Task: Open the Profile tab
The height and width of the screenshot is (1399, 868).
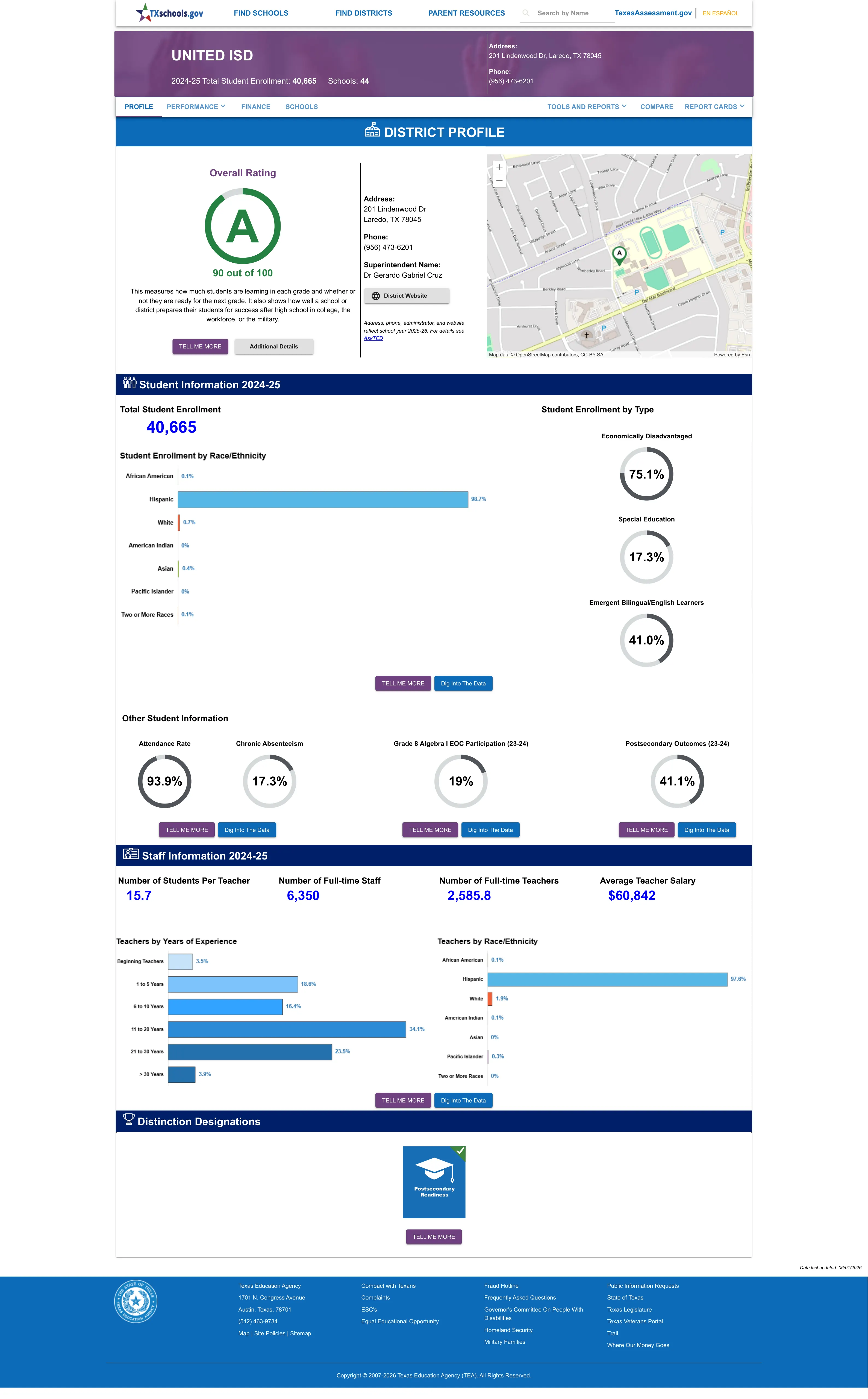Action: click(139, 107)
